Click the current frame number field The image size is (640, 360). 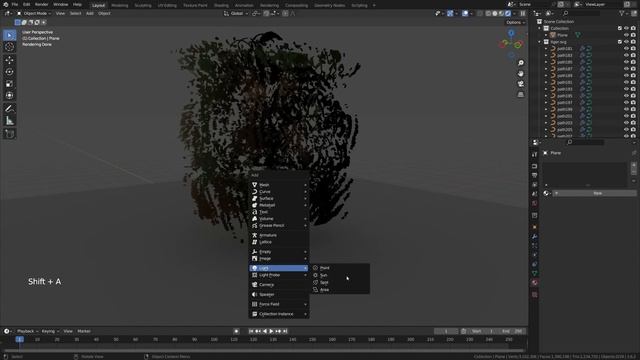[446, 331]
